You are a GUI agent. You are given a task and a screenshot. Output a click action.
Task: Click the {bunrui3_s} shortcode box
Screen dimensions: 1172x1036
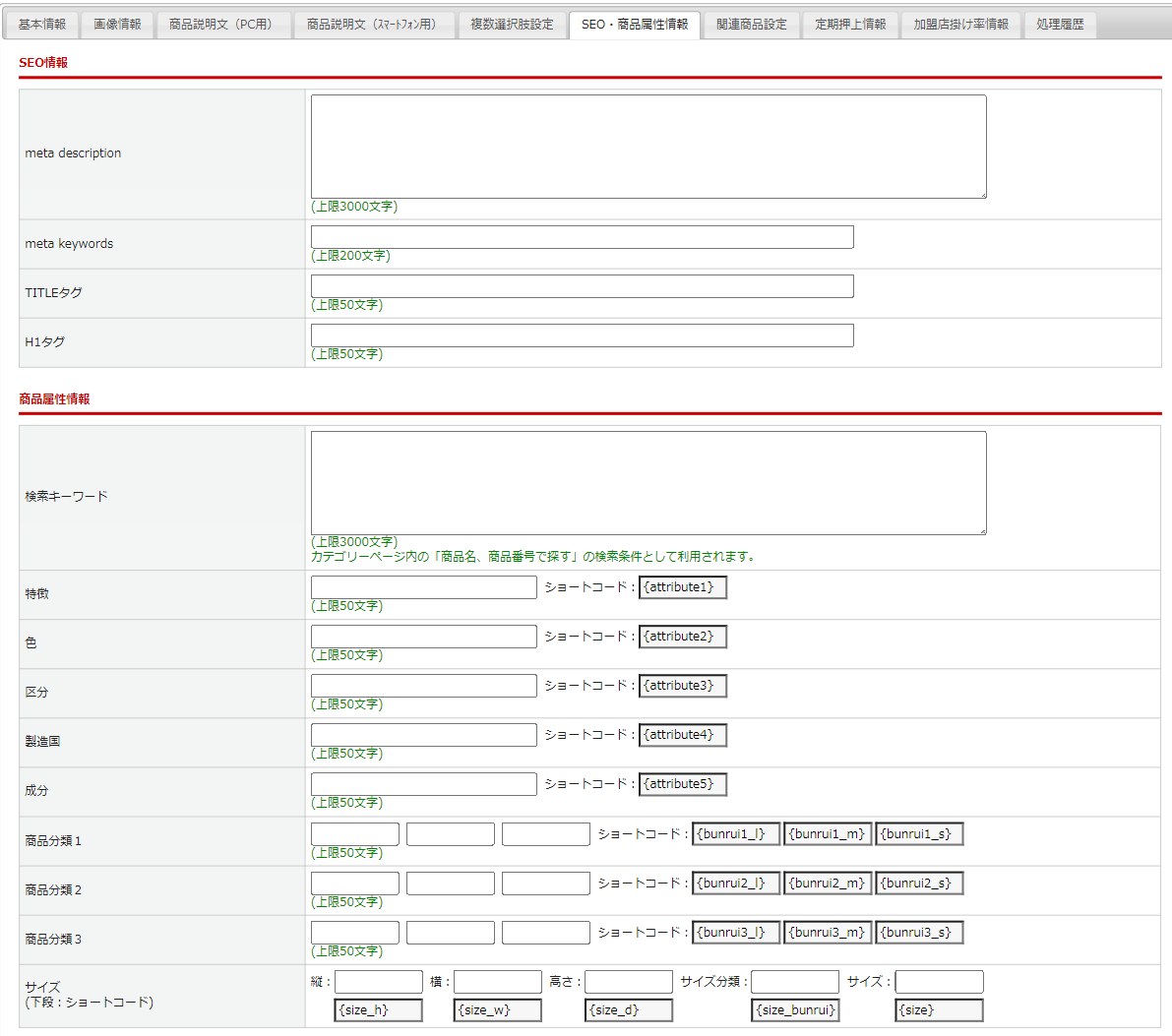pos(918,933)
